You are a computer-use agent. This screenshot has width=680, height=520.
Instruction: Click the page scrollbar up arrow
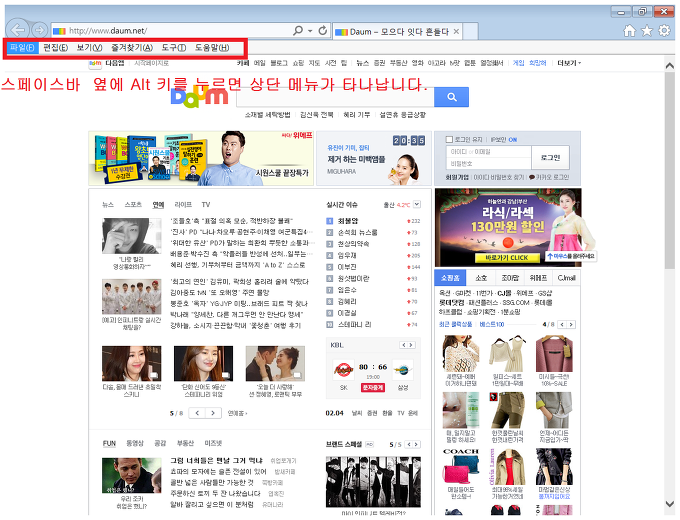[x=670, y=66]
